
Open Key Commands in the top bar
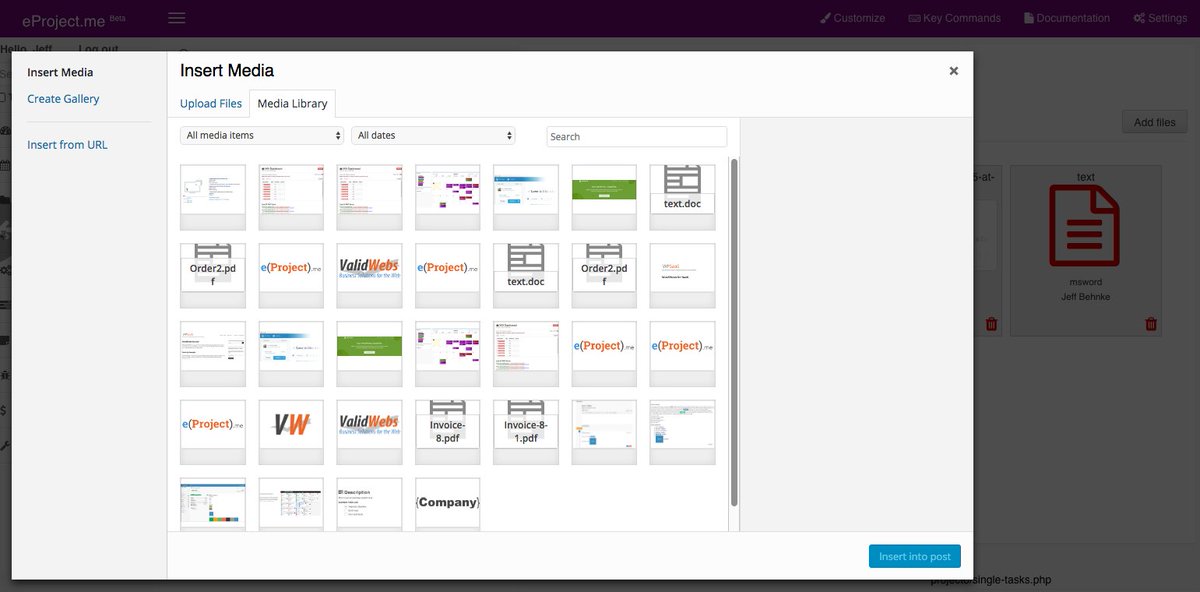(954, 18)
